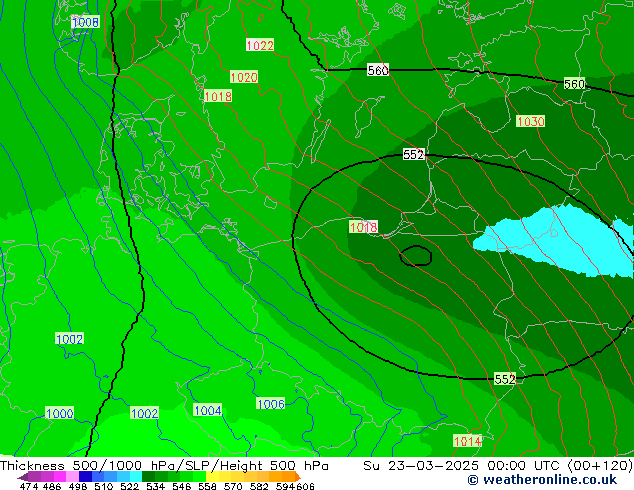Click the forecast date 'Su 23-03-2025 00:00 UTC'
Screen dimensions: 634x490
(x=463, y=466)
